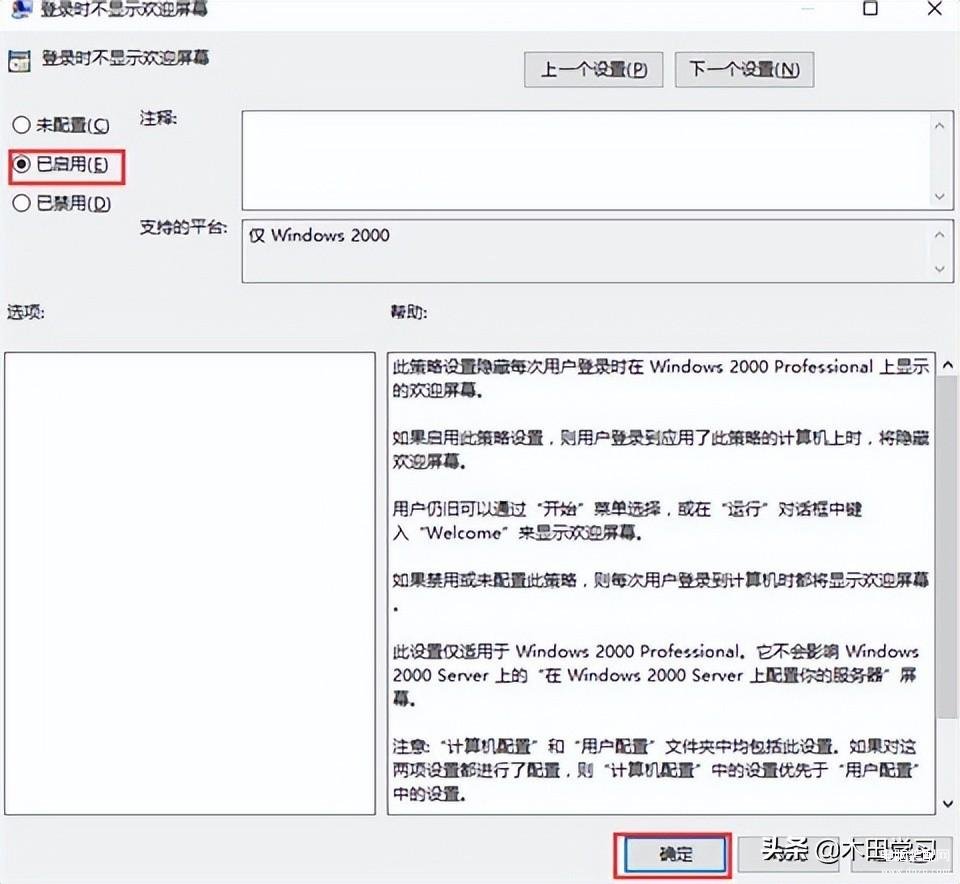960x884 pixels.
Task: Click help line mentioning "Welcome" 来显示欢迎屏幕
Action: pyautogui.click(x=518, y=533)
